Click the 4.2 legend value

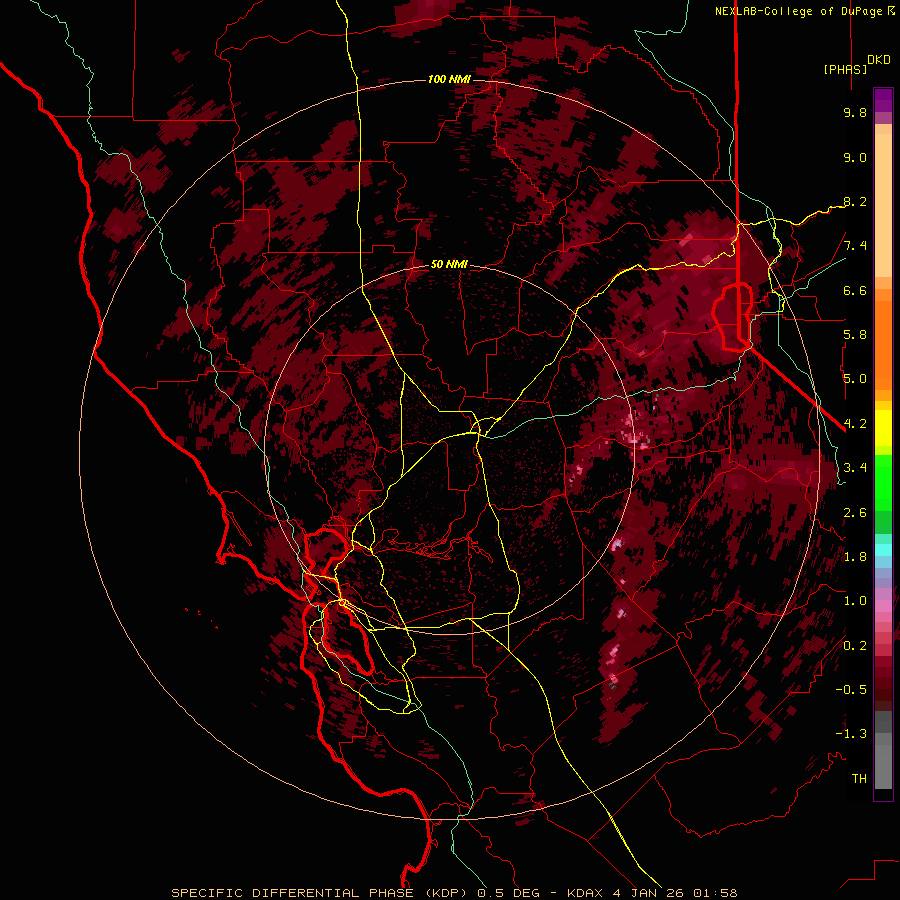pyautogui.click(x=855, y=424)
